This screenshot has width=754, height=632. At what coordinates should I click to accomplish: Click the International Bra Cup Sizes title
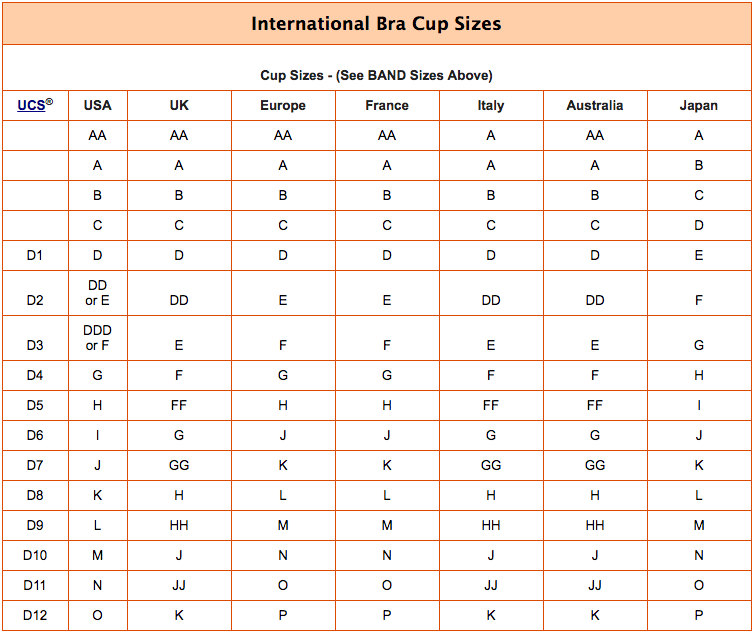coord(376,24)
